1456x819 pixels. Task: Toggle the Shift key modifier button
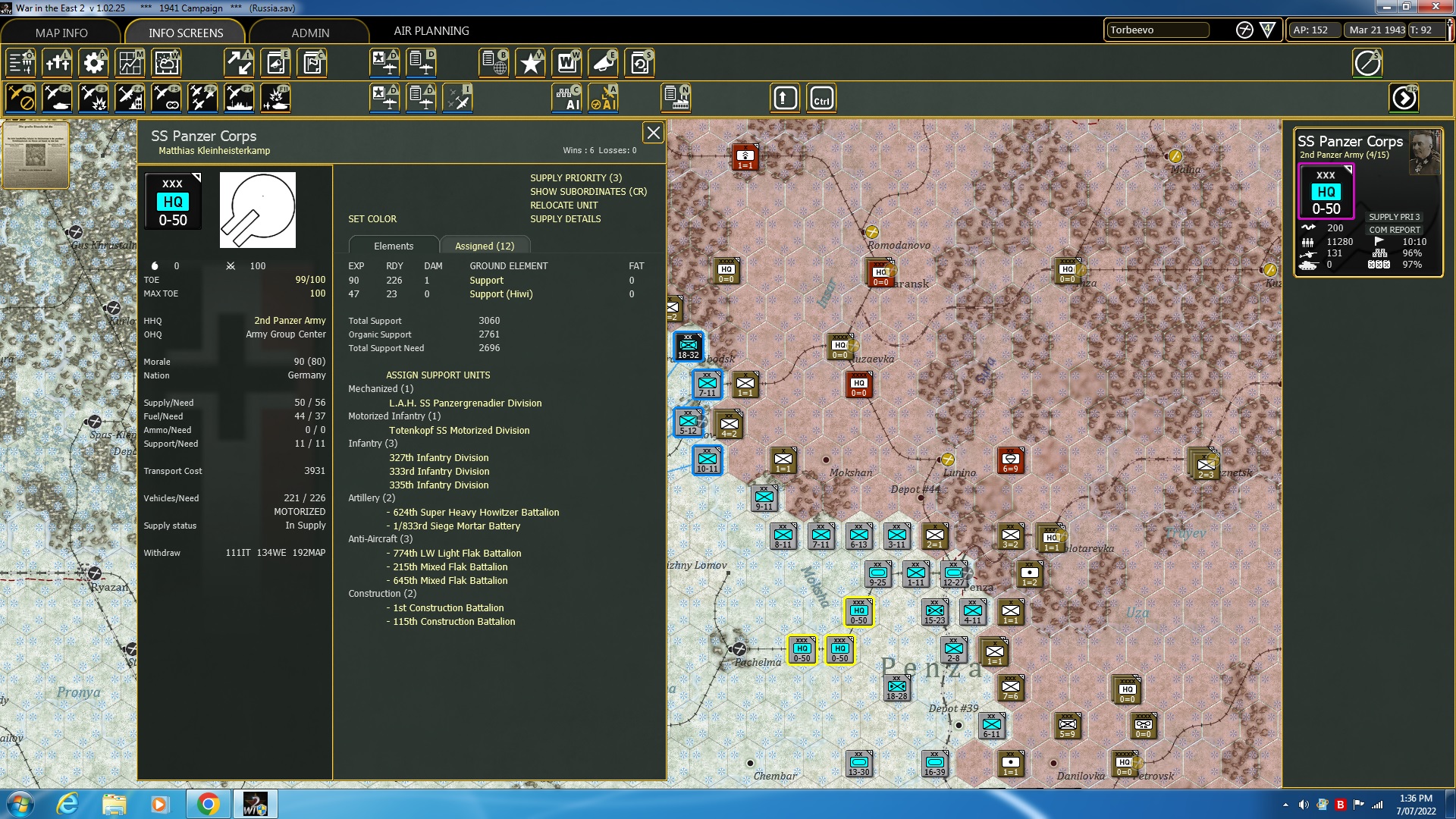785,99
